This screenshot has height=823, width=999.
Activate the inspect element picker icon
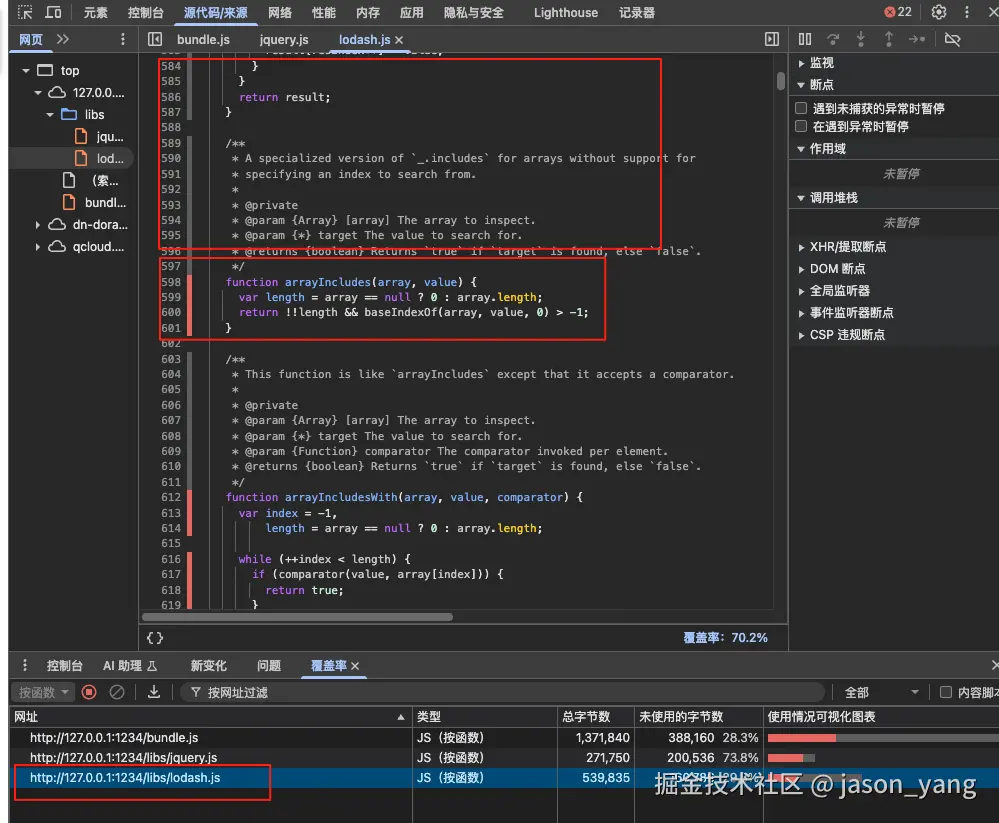[25, 12]
